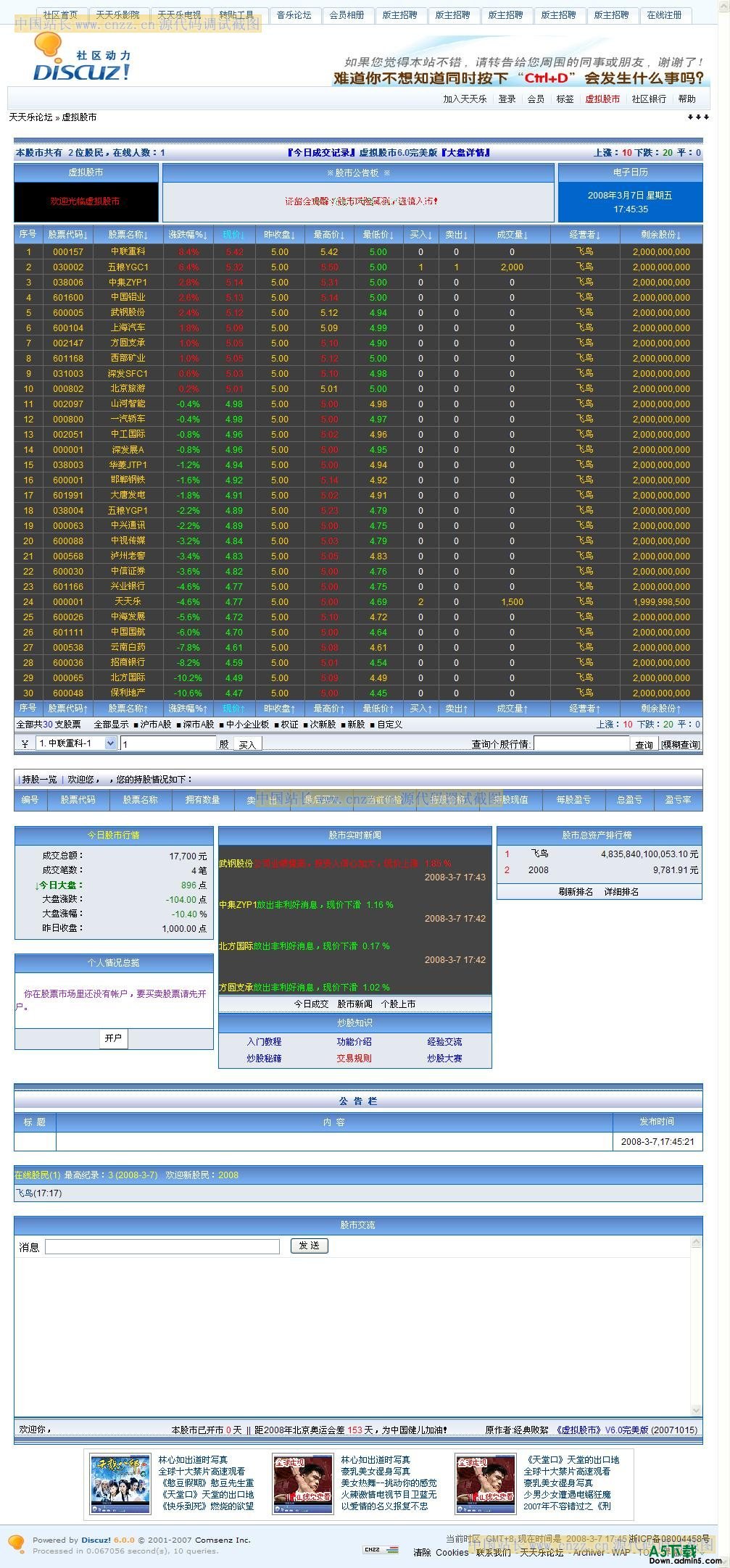Filter the stock list by 中小企业板

[x=246, y=724]
